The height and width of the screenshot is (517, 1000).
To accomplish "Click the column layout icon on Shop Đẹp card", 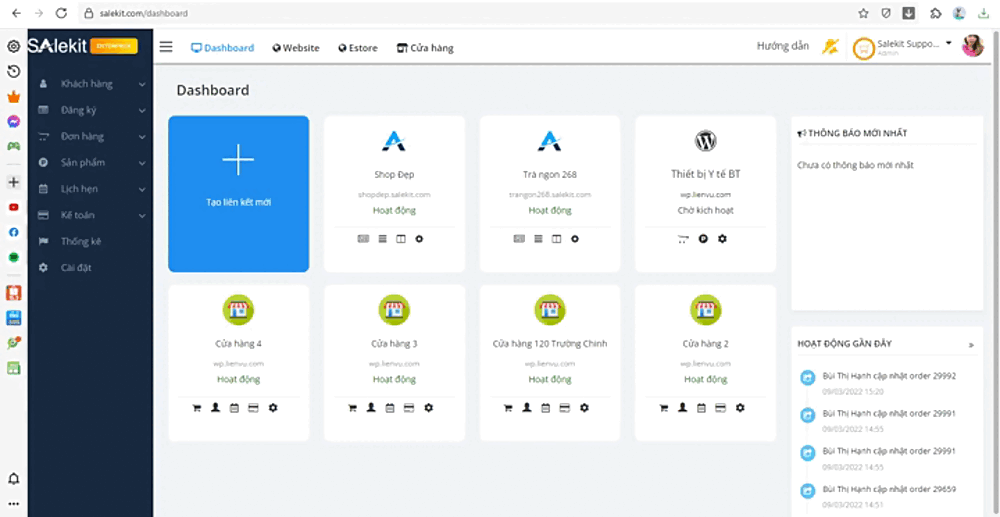I will (x=401, y=238).
